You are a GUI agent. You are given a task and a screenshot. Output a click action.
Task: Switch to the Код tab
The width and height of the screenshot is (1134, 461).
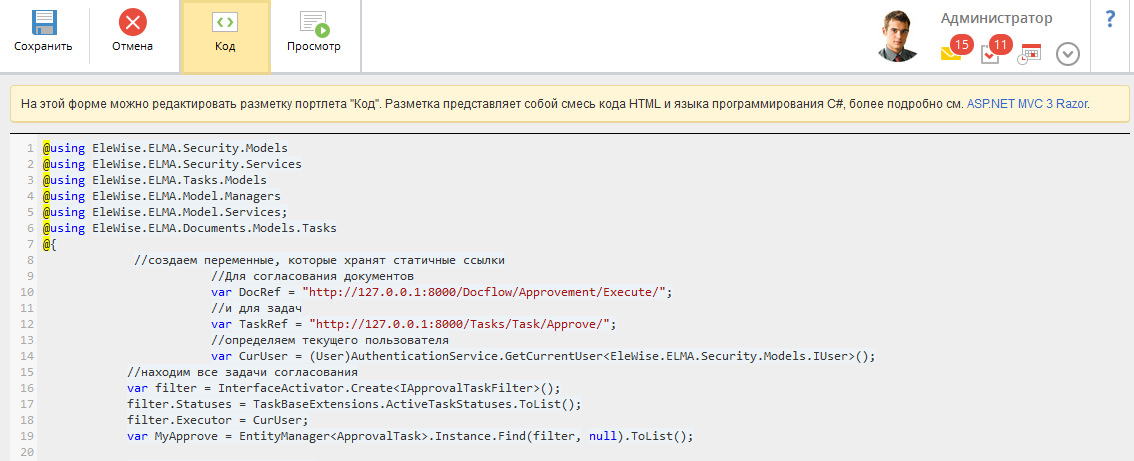225,36
